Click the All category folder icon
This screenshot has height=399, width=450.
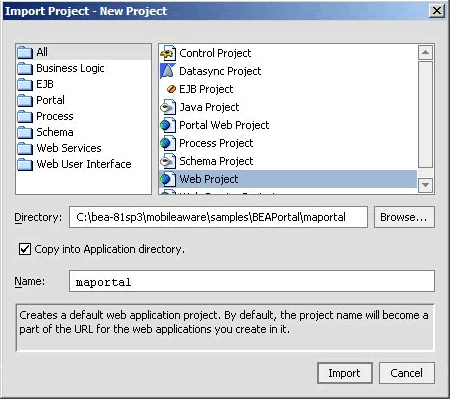coord(25,52)
